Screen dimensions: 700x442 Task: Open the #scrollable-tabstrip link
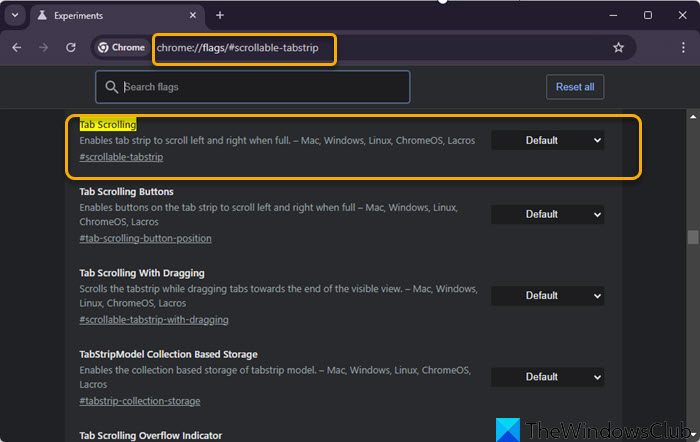tap(121, 157)
